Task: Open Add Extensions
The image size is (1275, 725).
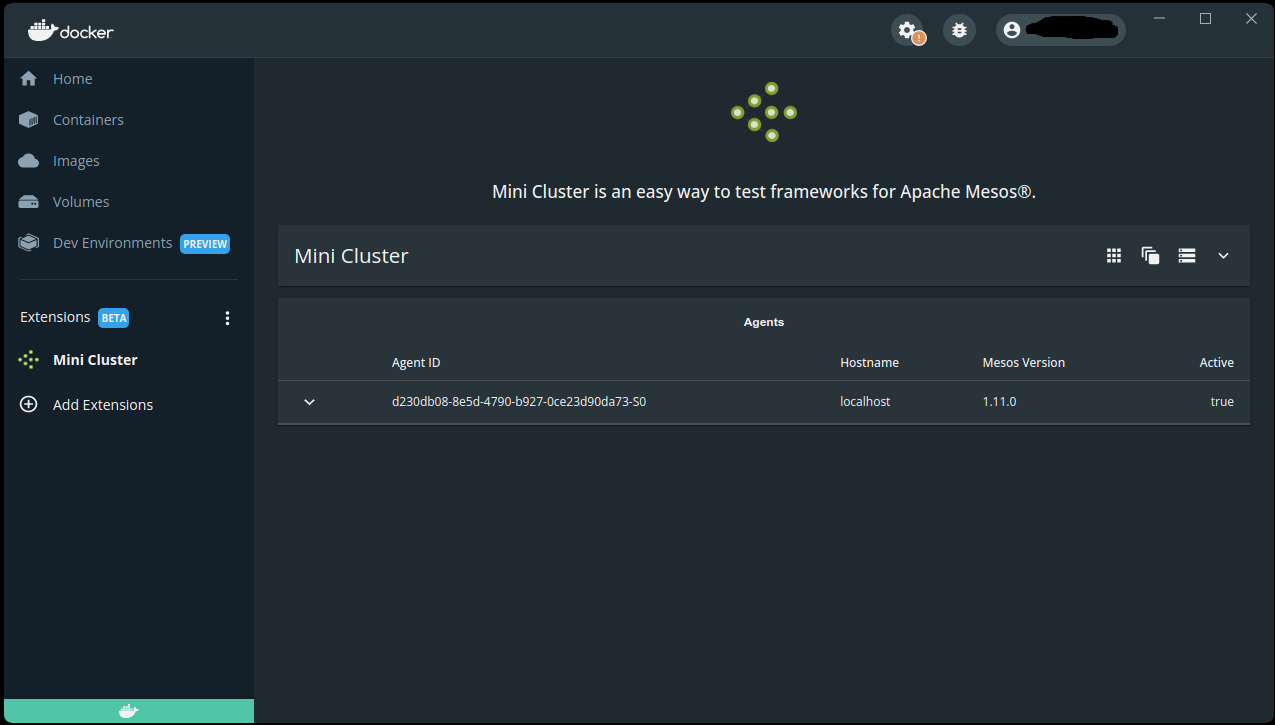Action: [103, 405]
